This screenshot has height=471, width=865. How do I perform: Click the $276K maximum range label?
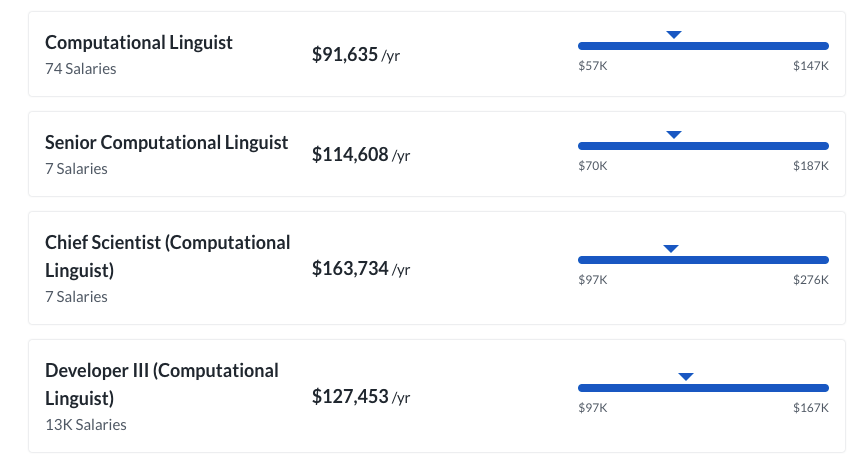(x=811, y=279)
